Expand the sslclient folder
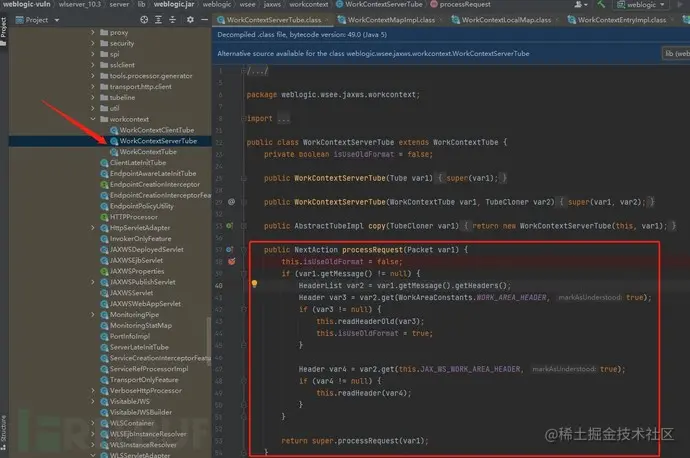 (92, 65)
